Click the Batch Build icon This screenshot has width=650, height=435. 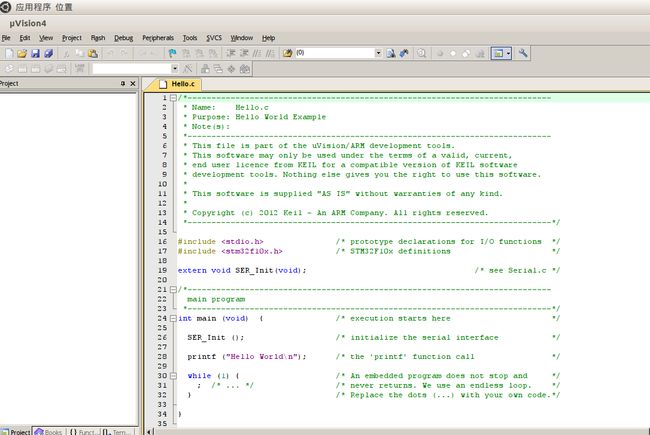49,68
